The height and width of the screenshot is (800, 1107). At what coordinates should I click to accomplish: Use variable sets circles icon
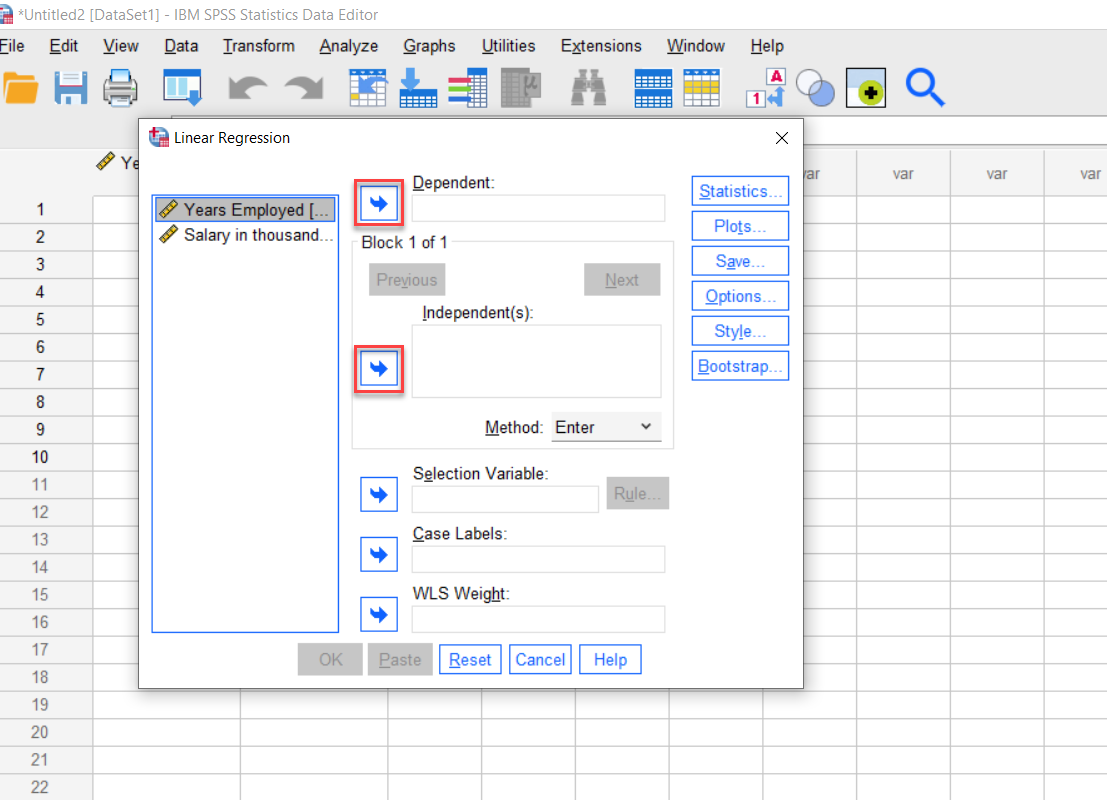tap(815, 88)
